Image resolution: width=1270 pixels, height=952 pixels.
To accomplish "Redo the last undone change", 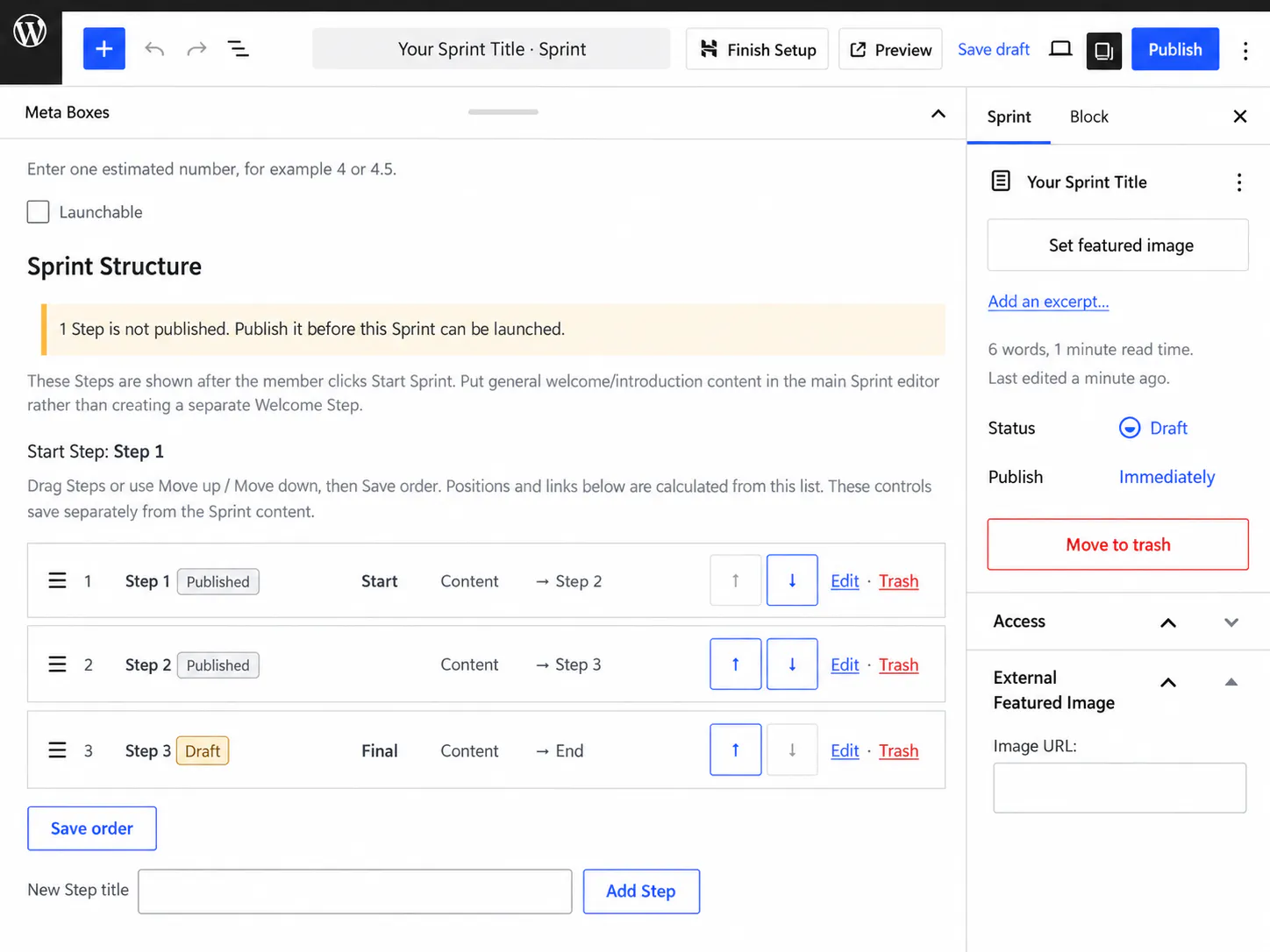I will 196,49.
